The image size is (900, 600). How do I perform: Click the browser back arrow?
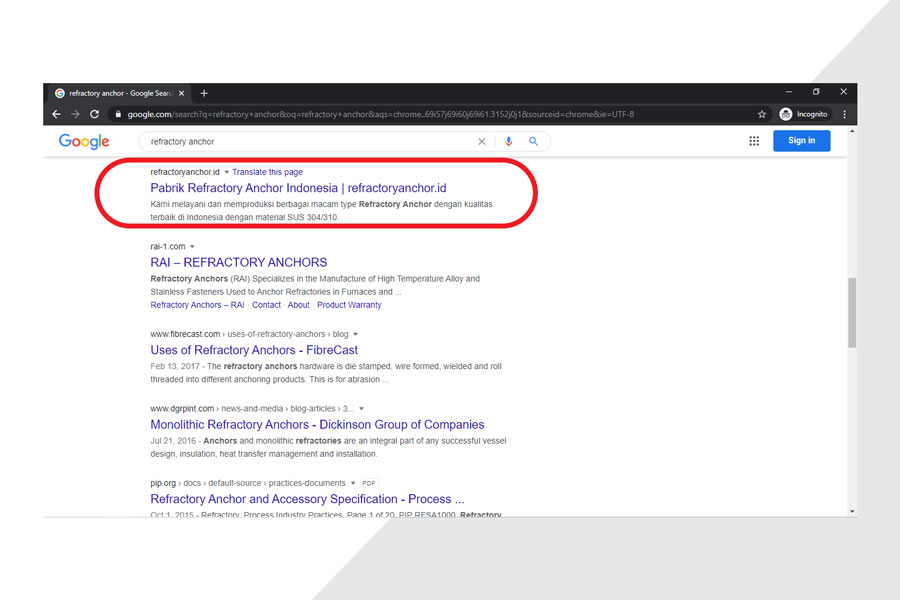[x=56, y=114]
